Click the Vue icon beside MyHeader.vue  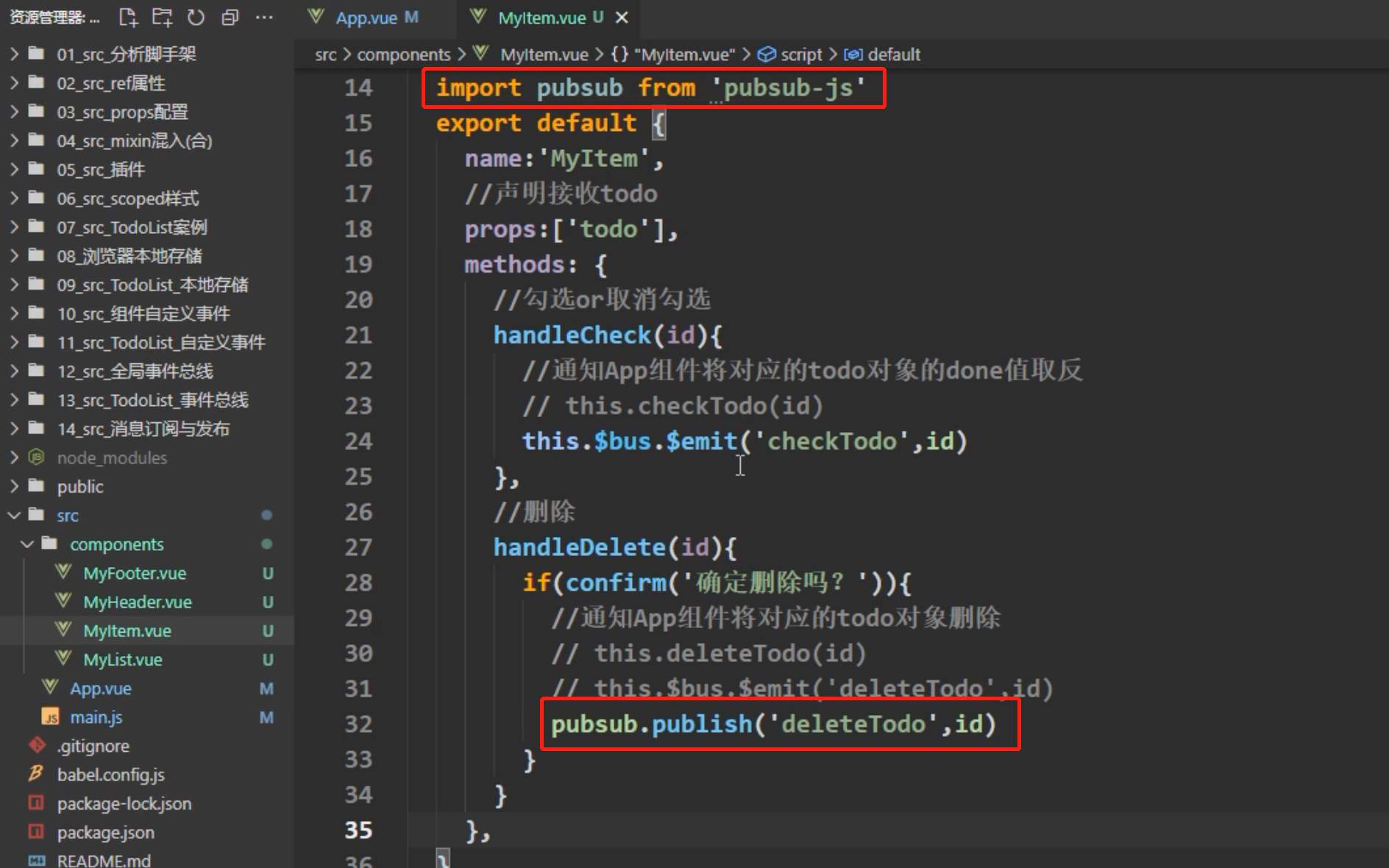[63, 601]
